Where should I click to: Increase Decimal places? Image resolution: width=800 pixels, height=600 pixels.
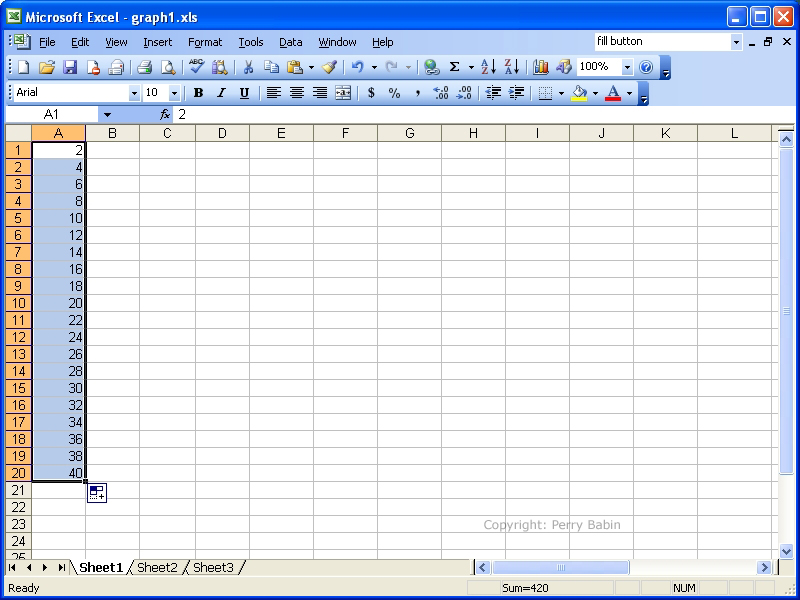(x=441, y=93)
